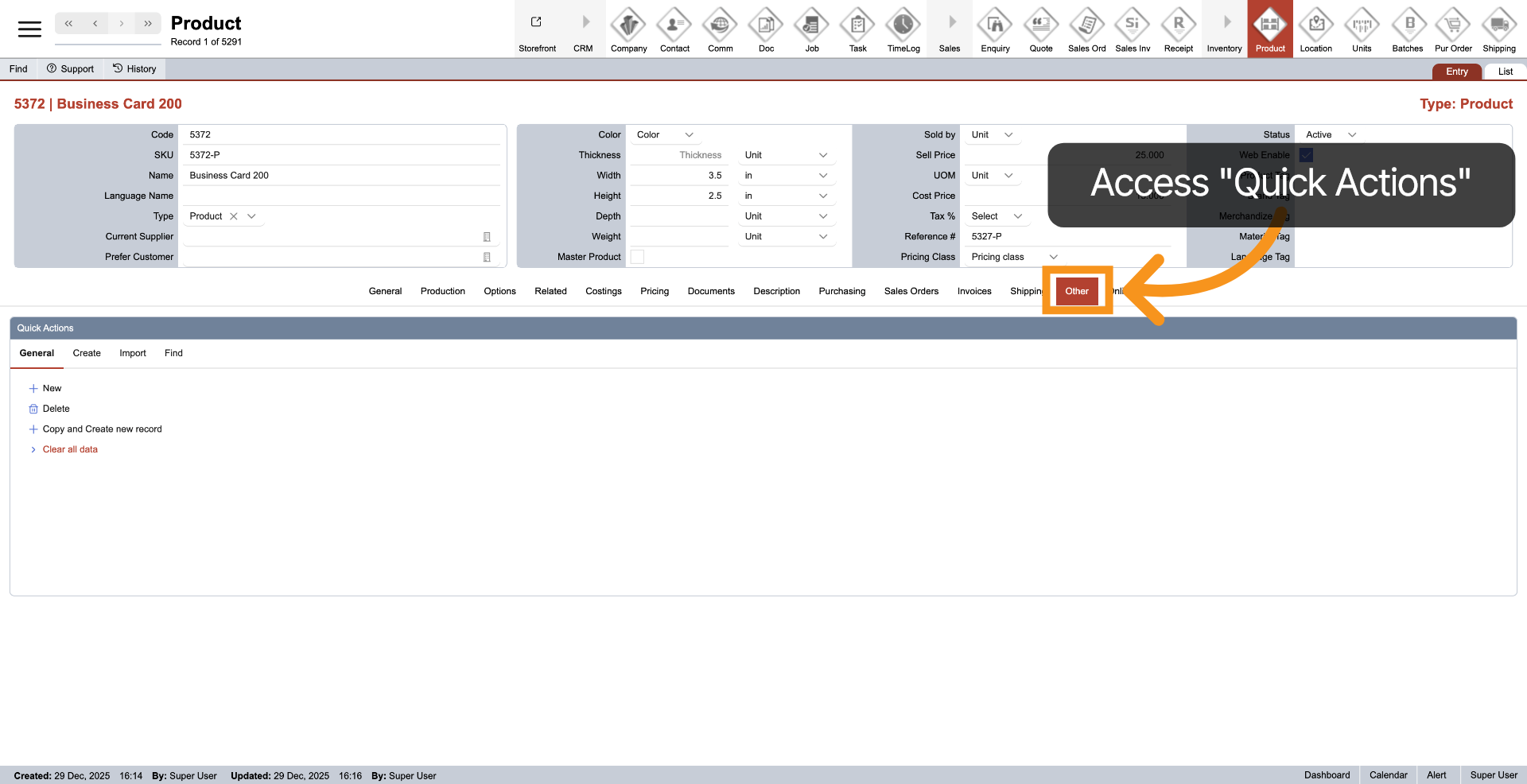Toggle the Web Enable checkbox
This screenshot has width=1527, height=784.
click(1306, 155)
